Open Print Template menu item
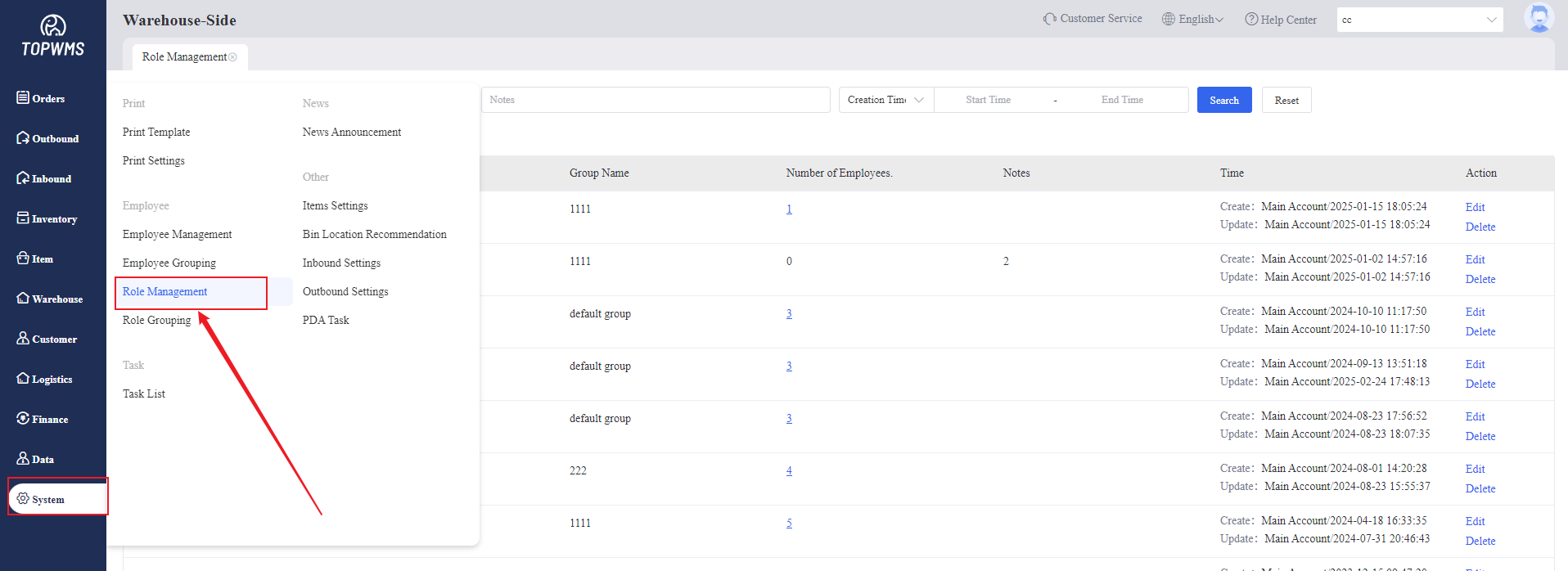 [156, 133]
